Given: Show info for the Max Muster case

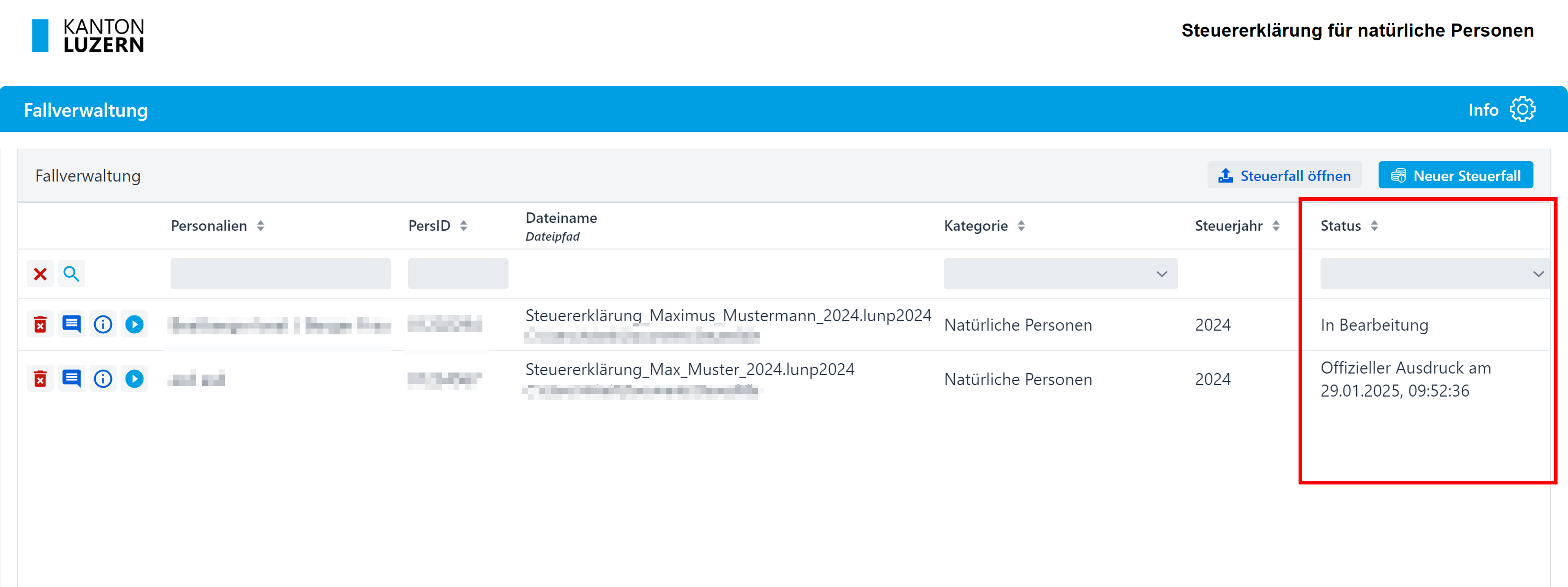Looking at the screenshot, I should (x=103, y=379).
